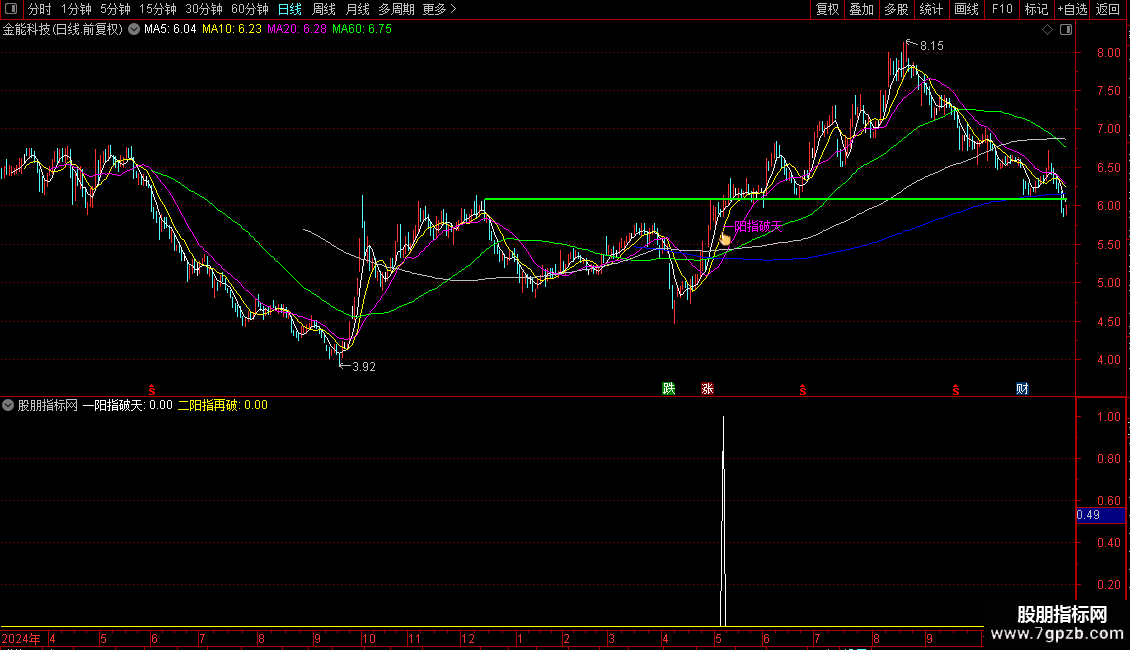Viewport: 1130px width, 650px height.
Task: Open the 股朋指标网 indicator dropdown arrow
Action: tap(8, 406)
